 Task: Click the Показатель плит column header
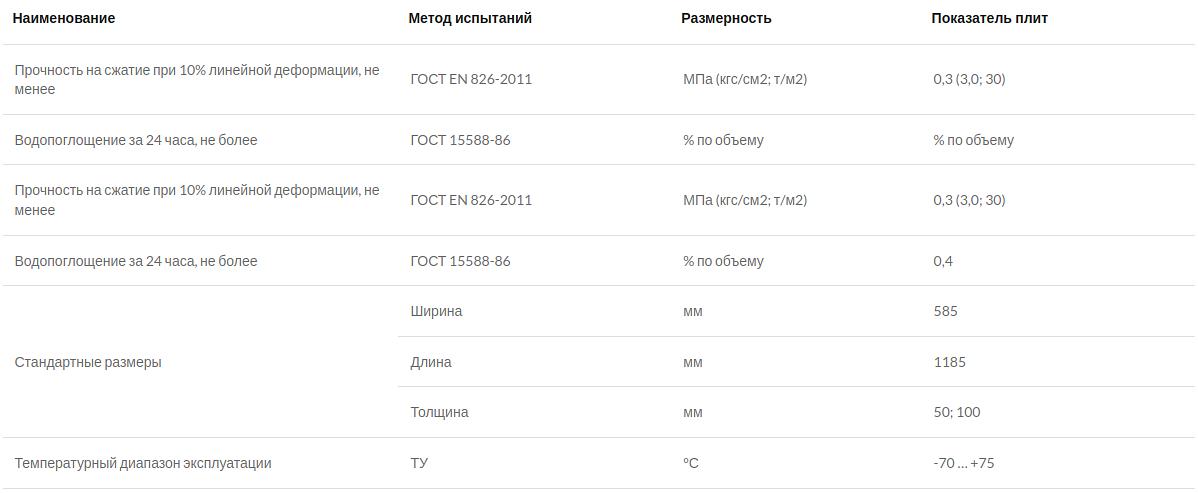[x=989, y=18]
